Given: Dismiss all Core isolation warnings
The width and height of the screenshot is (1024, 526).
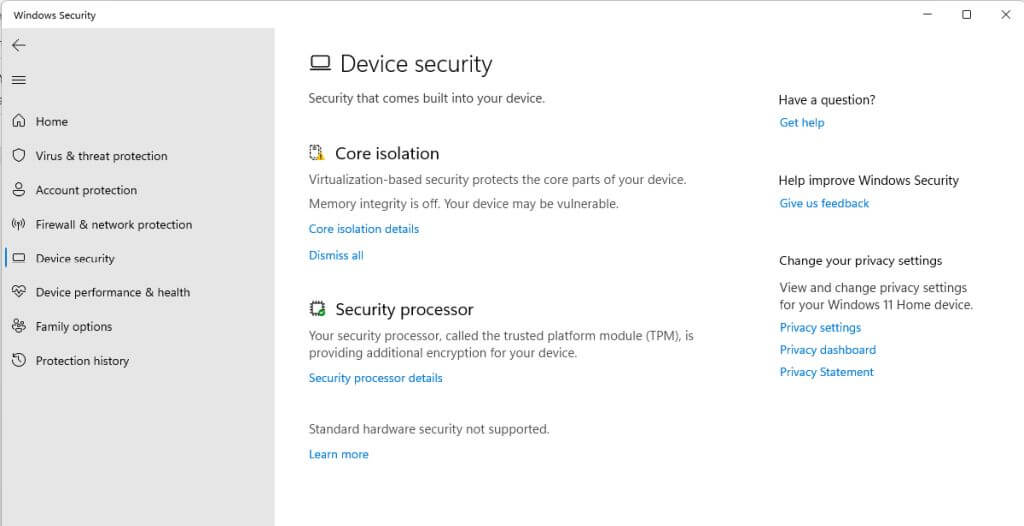Looking at the screenshot, I should 336,255.
